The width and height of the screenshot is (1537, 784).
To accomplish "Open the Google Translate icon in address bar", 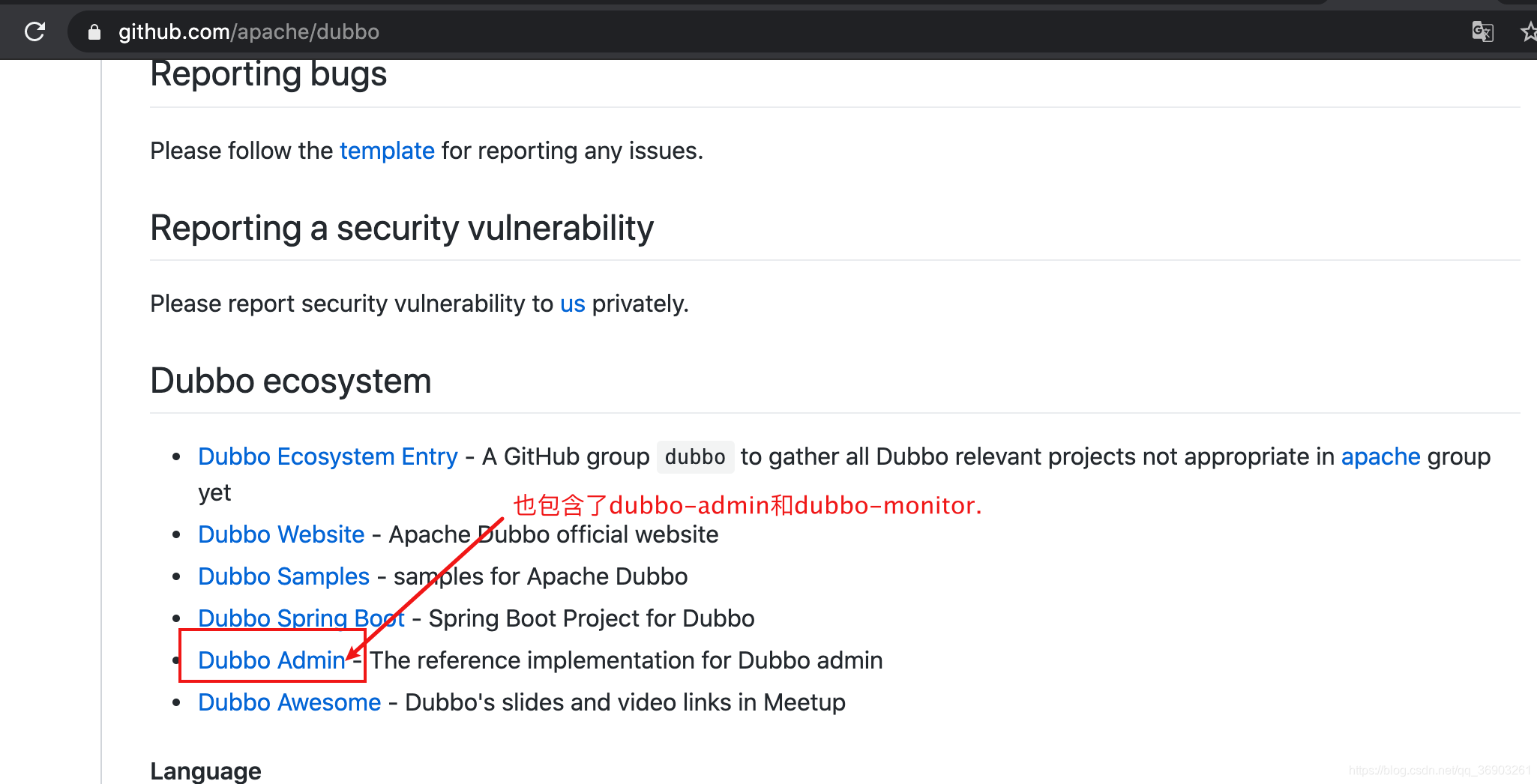I will tap(1482, 31).
